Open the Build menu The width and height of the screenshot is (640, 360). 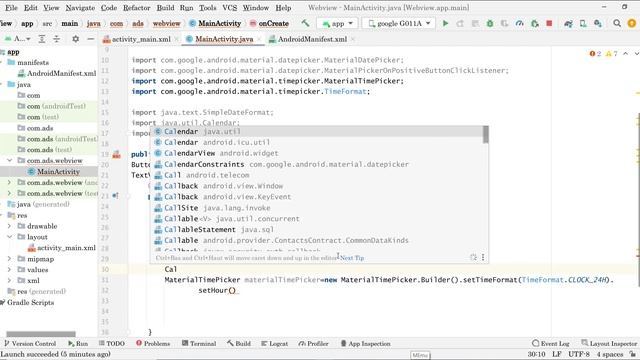pos(165,7)
